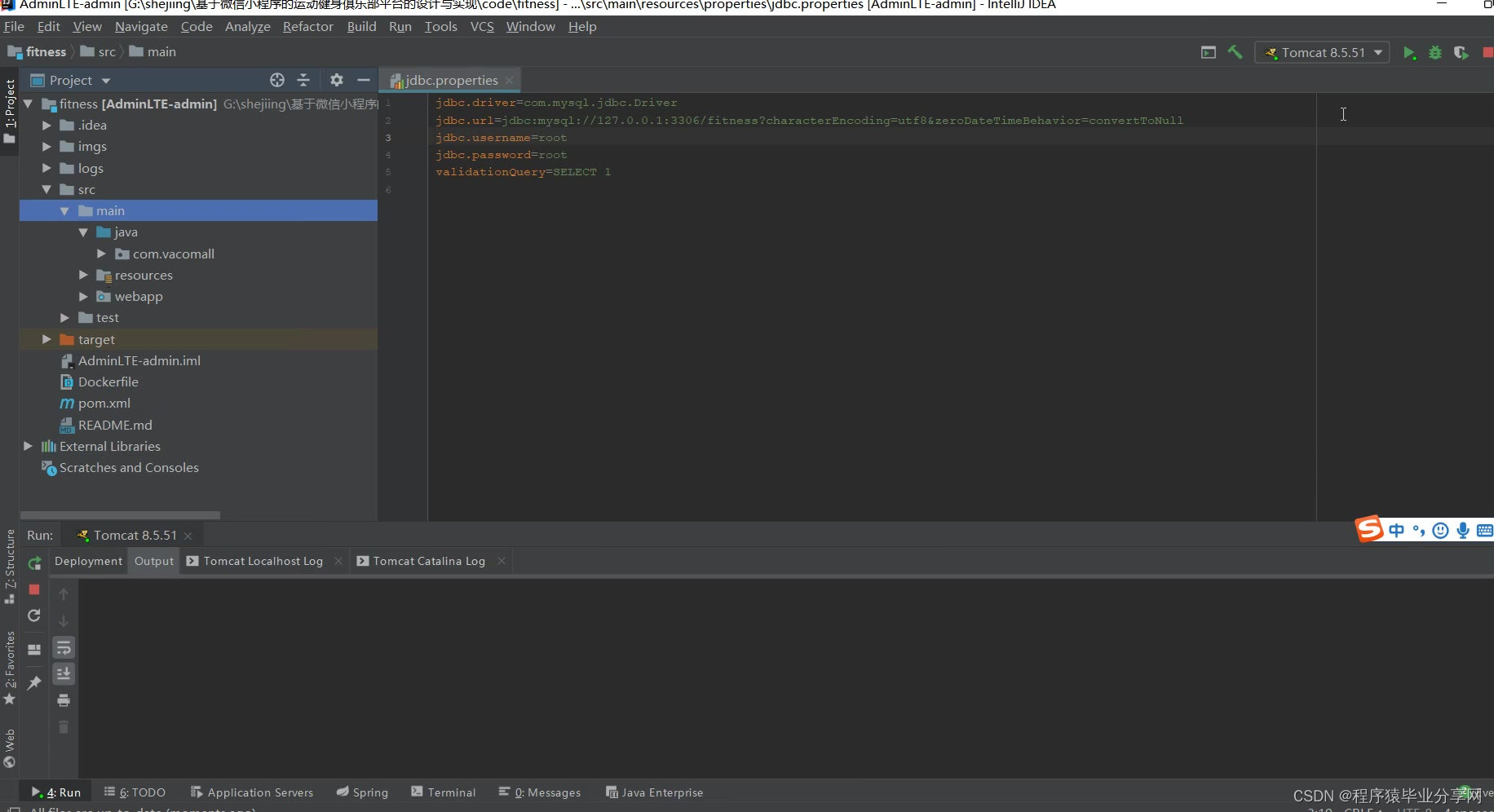The height and width of the screenshot is (812, 1494).
Task: Expand the target folder
Action: click(46, 339)
